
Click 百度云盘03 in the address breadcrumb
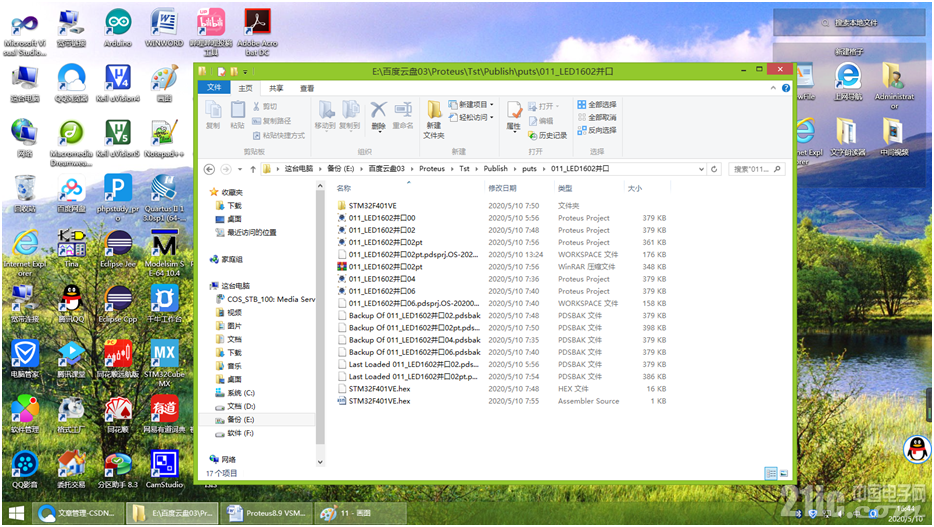coord(386,169)
